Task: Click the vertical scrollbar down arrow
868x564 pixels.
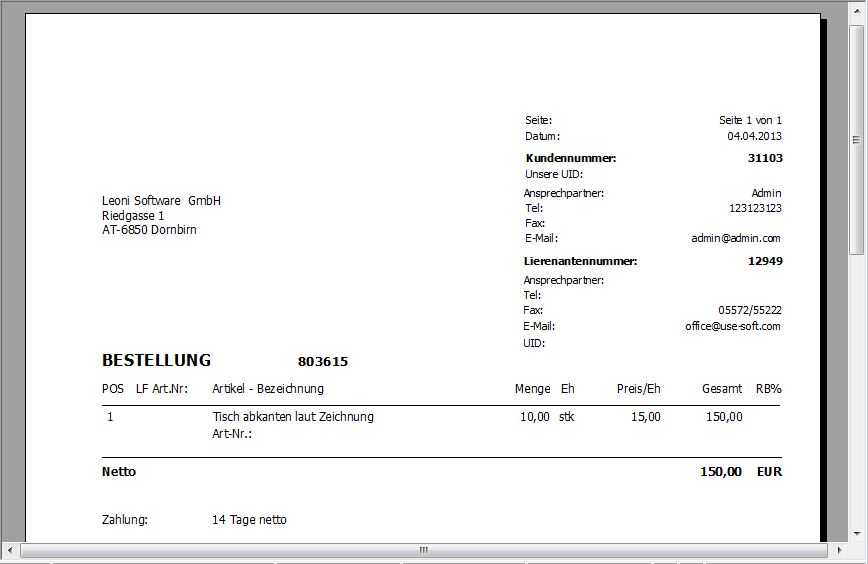Action: pos(857,535)
